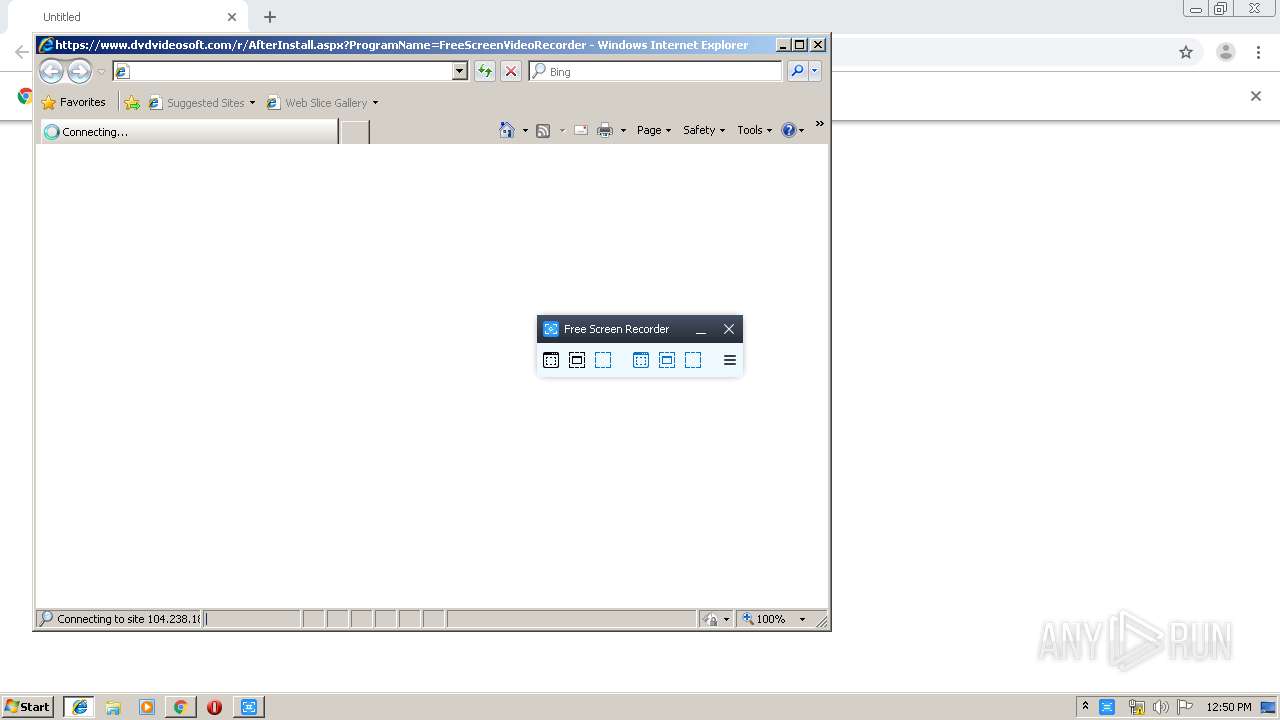
Task: Expand the Web Slice Gallery dropdown arrow
Action: [375, 103]
